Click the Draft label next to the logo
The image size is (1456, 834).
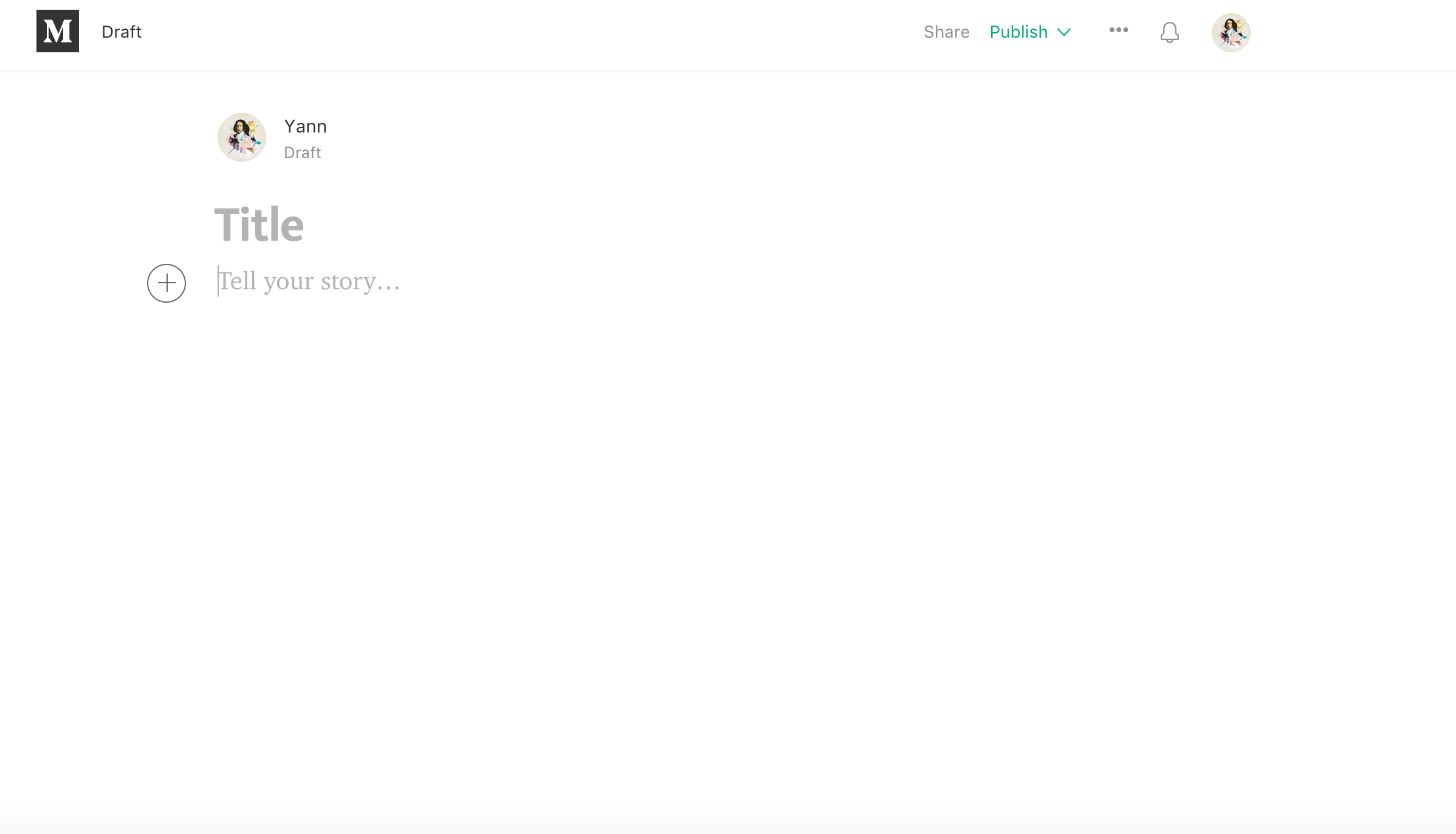point(120,32)
